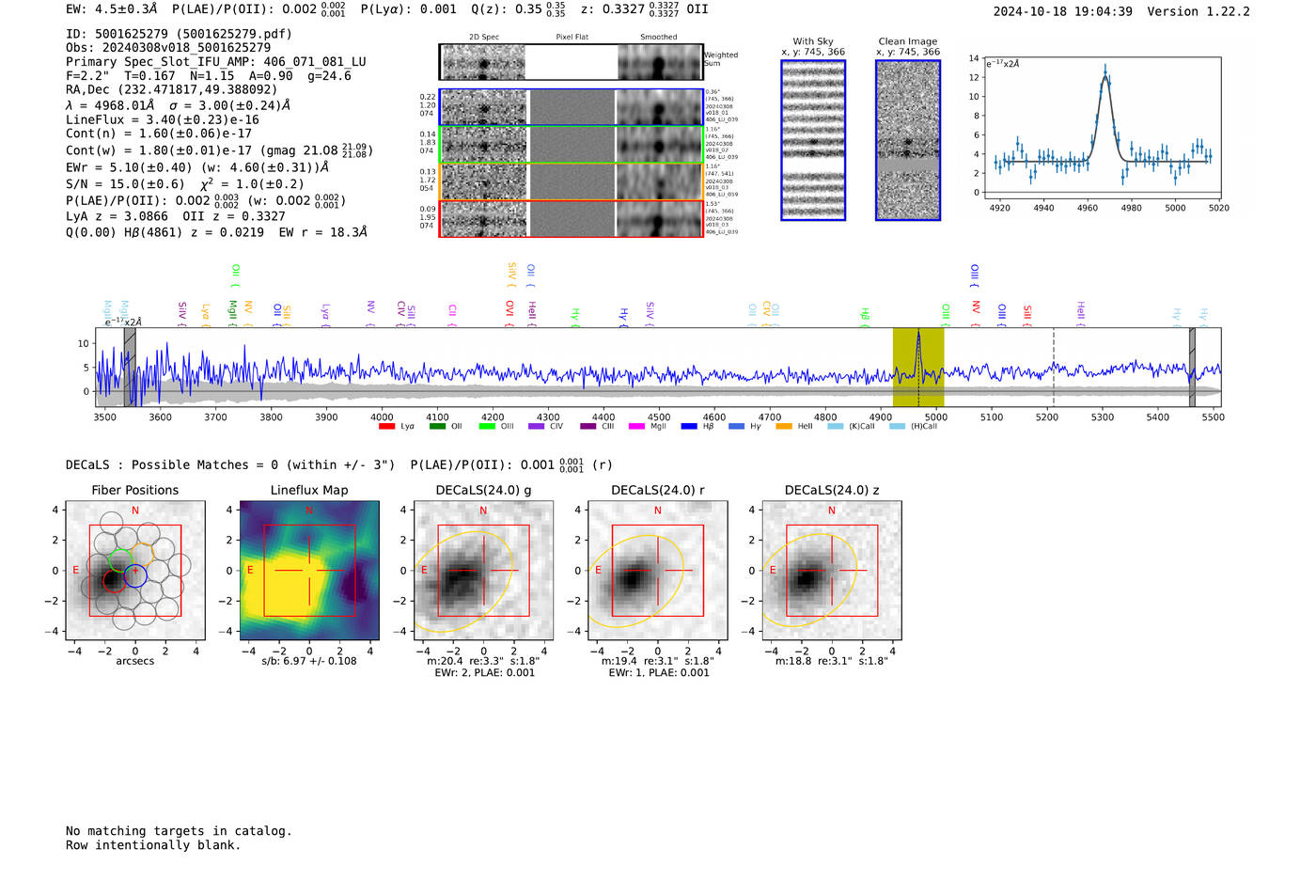Click the Clean Image panel

[908, 140]
